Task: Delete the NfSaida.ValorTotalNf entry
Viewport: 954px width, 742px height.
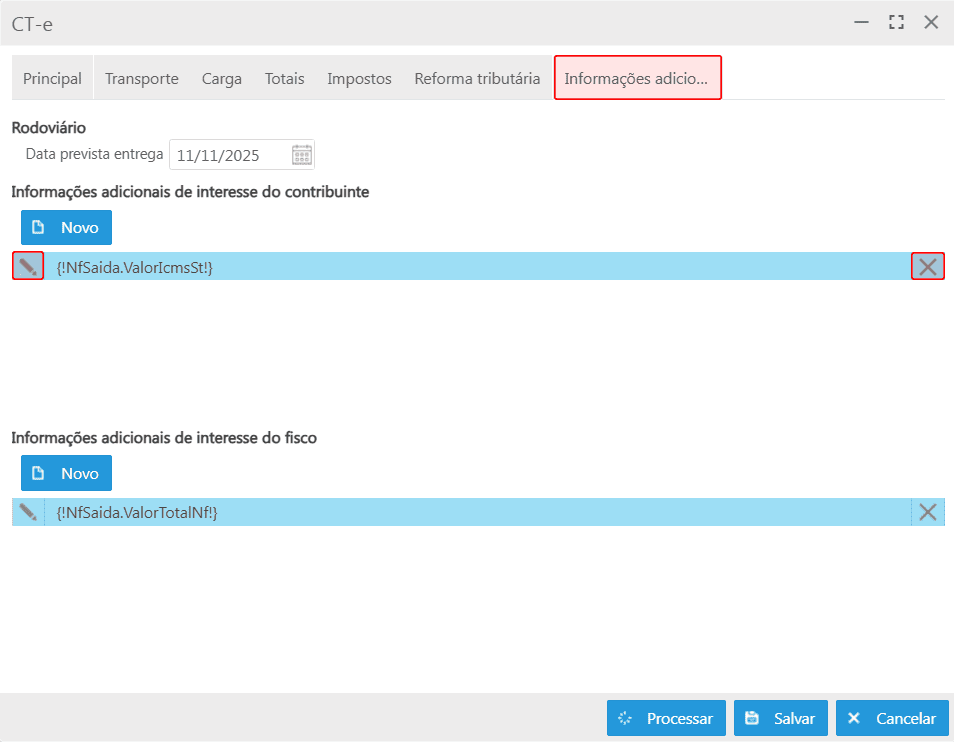Action: 928,512
